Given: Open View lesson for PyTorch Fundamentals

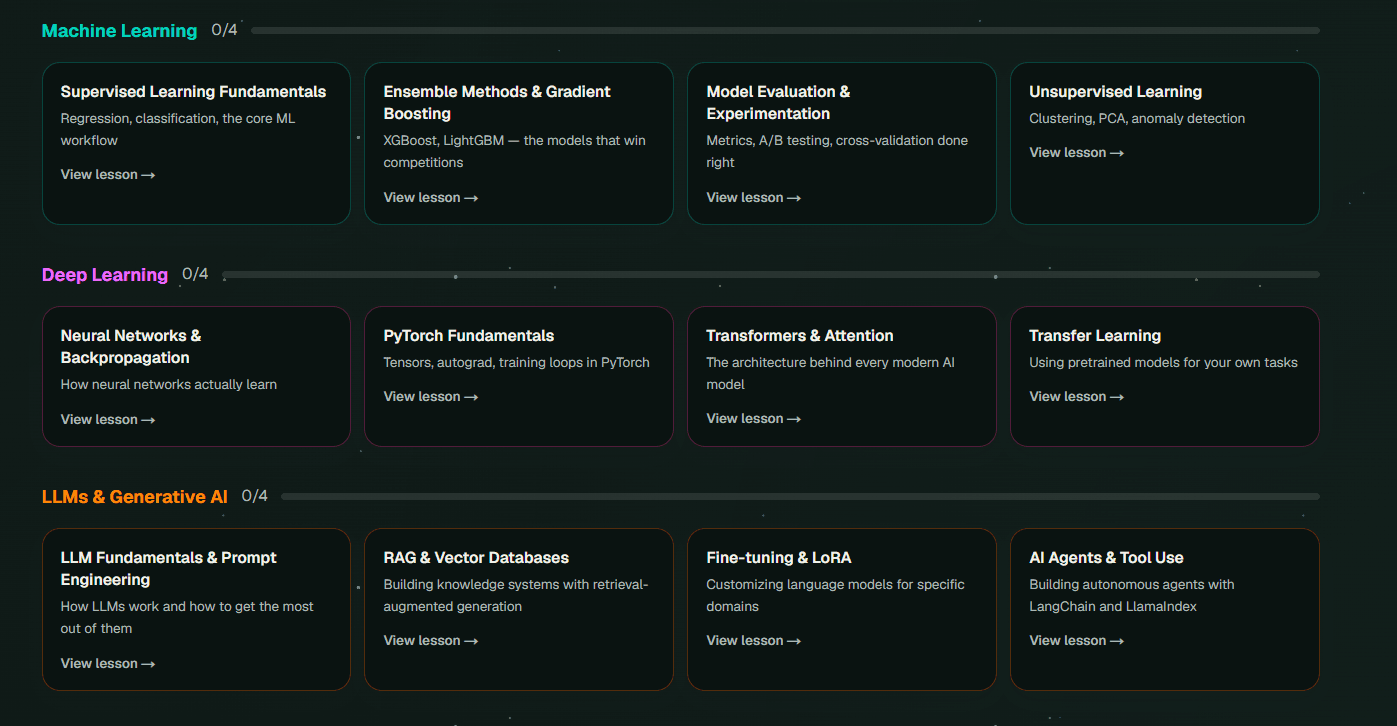Looking at the screenshot, I should 431,397.
